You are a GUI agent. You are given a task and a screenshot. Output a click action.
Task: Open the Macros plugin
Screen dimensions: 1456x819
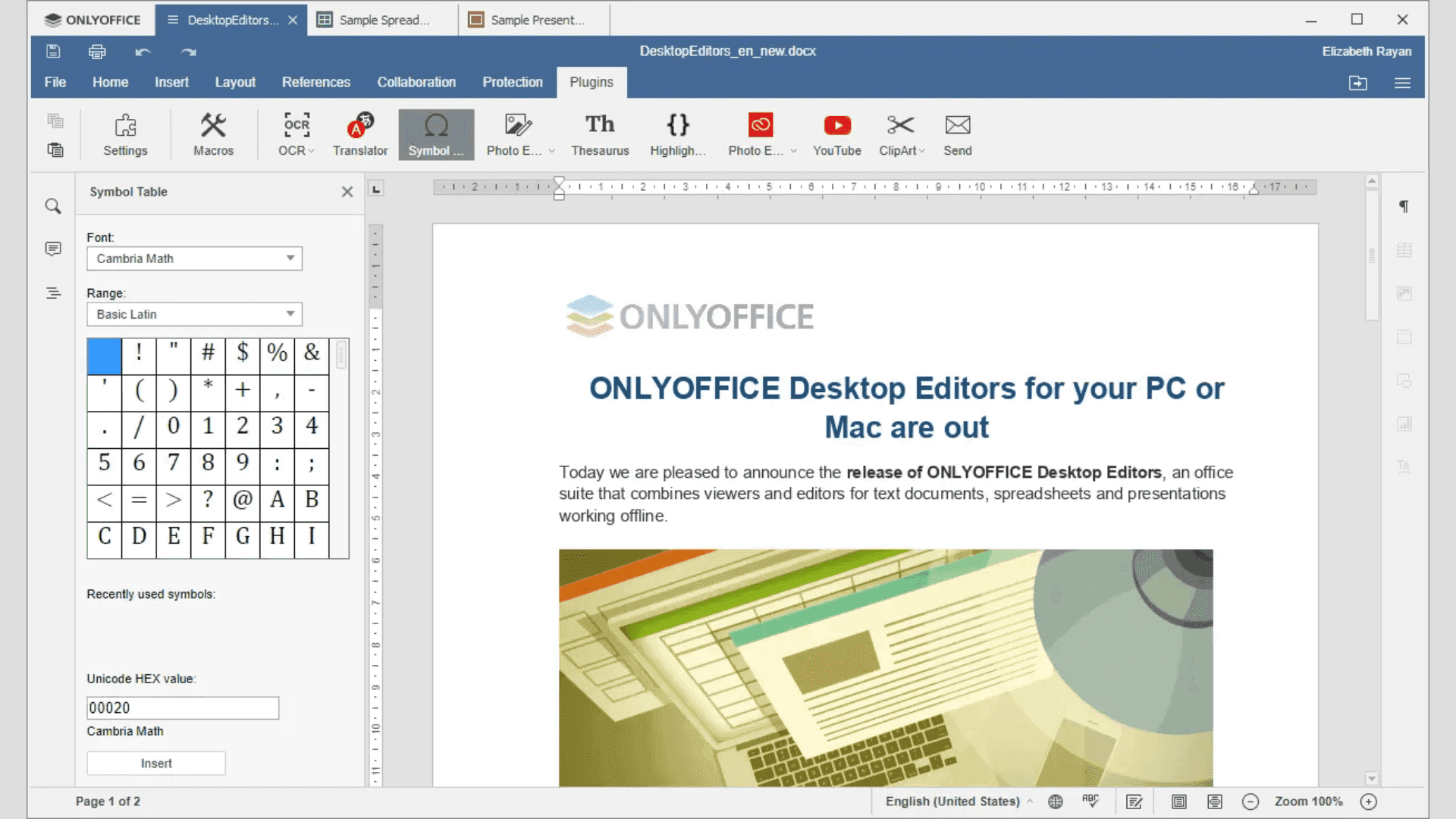[213, 135]
